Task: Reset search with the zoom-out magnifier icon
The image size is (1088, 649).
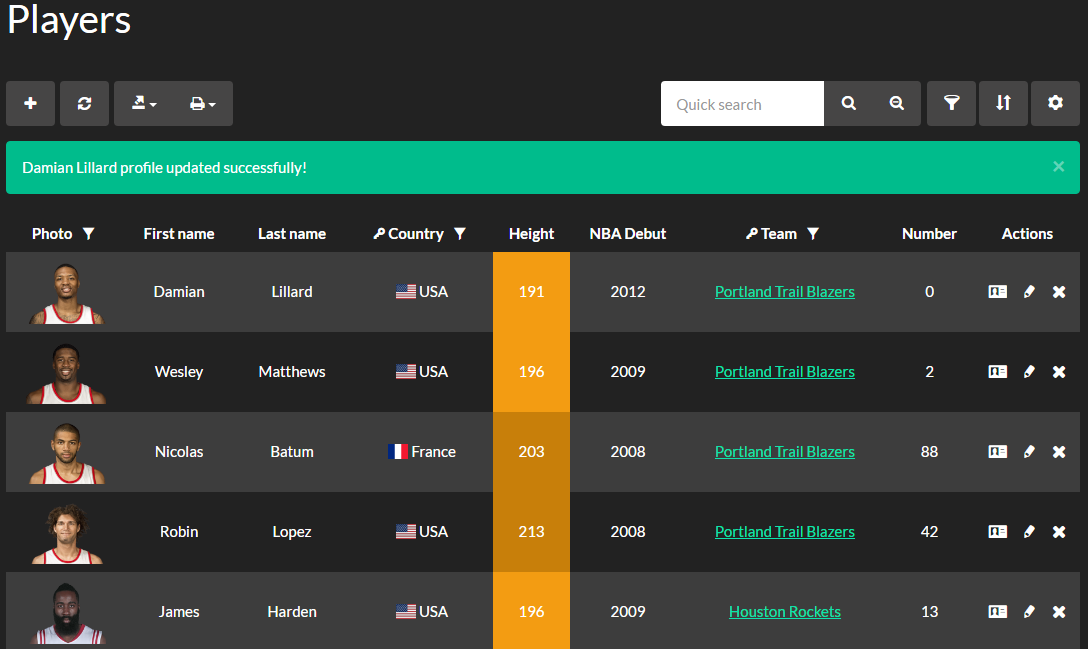Action: pyautogui.click(x=897, y=104)
